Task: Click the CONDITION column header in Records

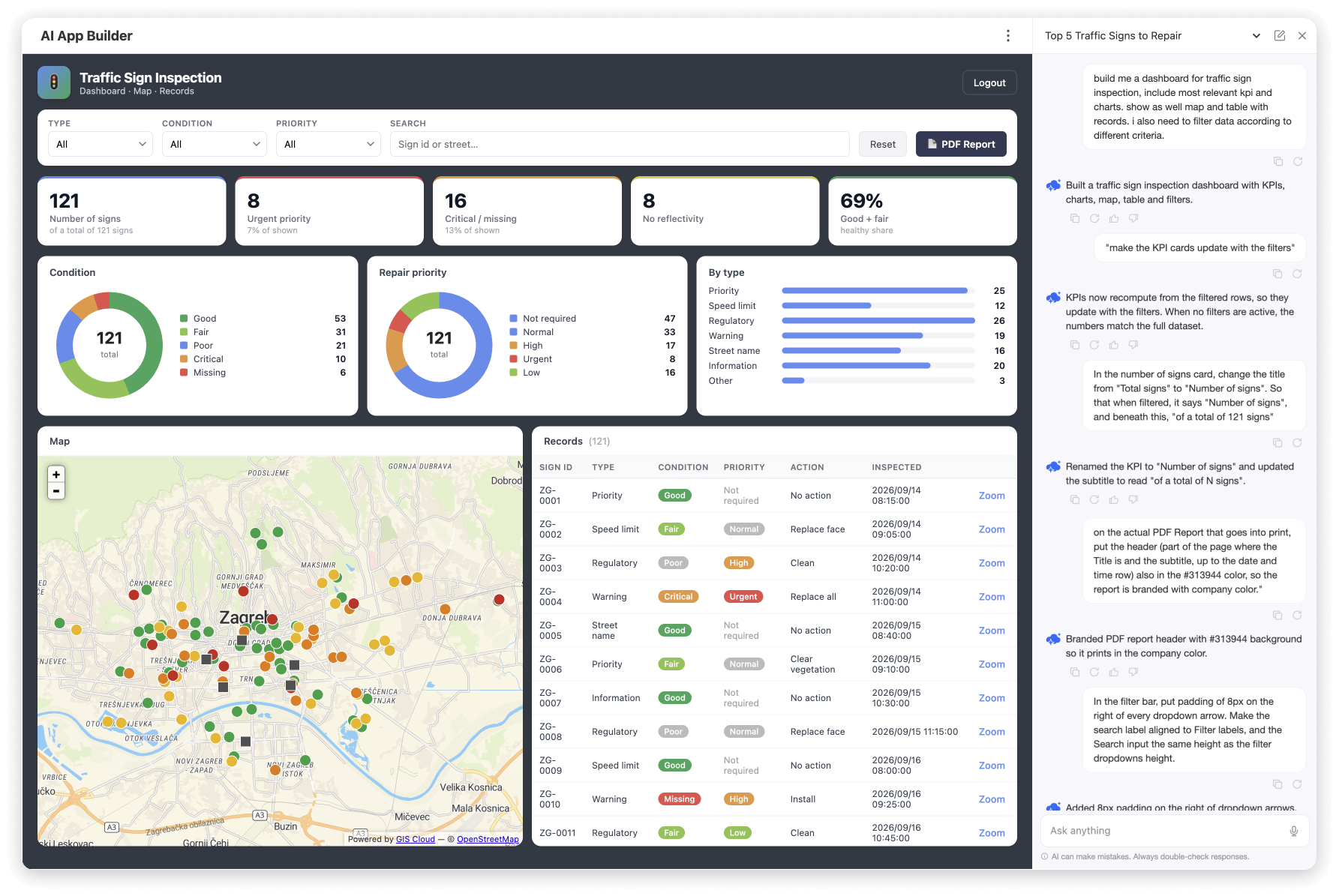Action: (x=683, y=467)
